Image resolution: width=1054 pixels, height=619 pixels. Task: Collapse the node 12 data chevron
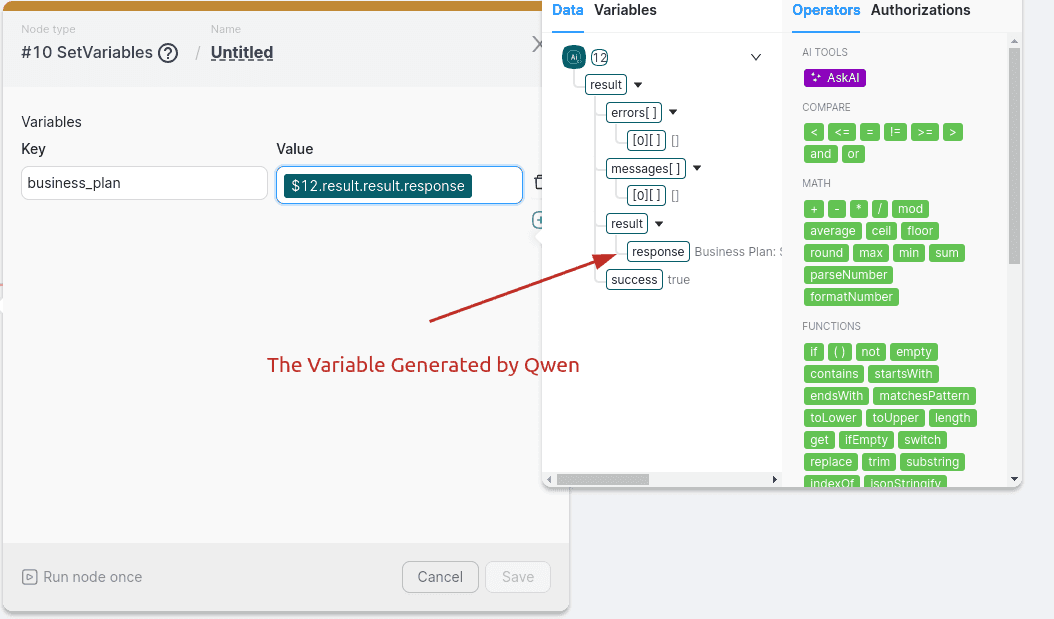click(x=756, y=57)
